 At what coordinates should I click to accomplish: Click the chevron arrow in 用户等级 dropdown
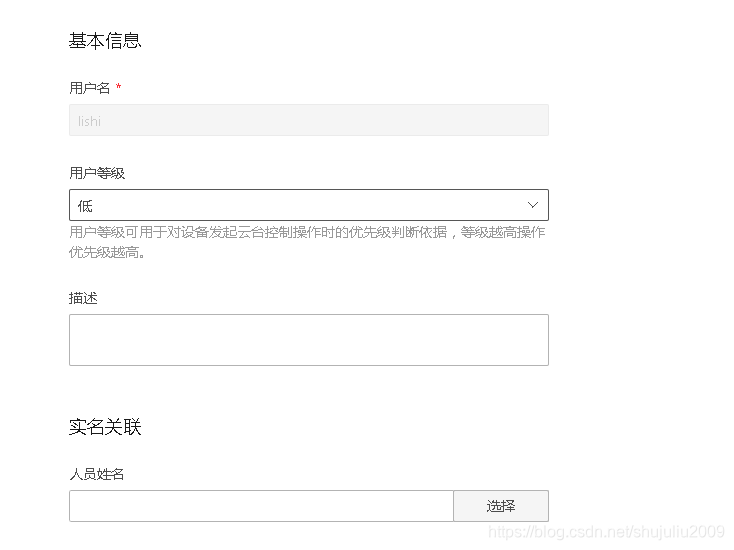tap(532, 205)
